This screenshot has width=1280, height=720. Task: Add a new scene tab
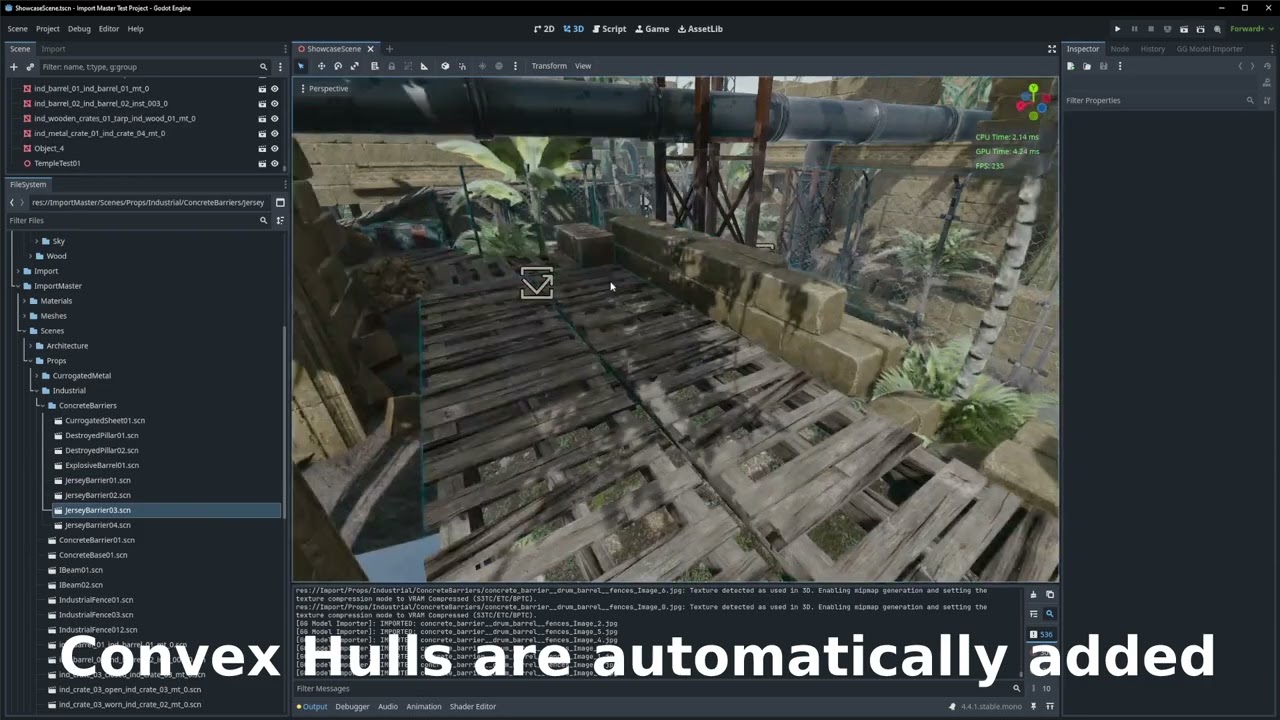click(390, 49)
